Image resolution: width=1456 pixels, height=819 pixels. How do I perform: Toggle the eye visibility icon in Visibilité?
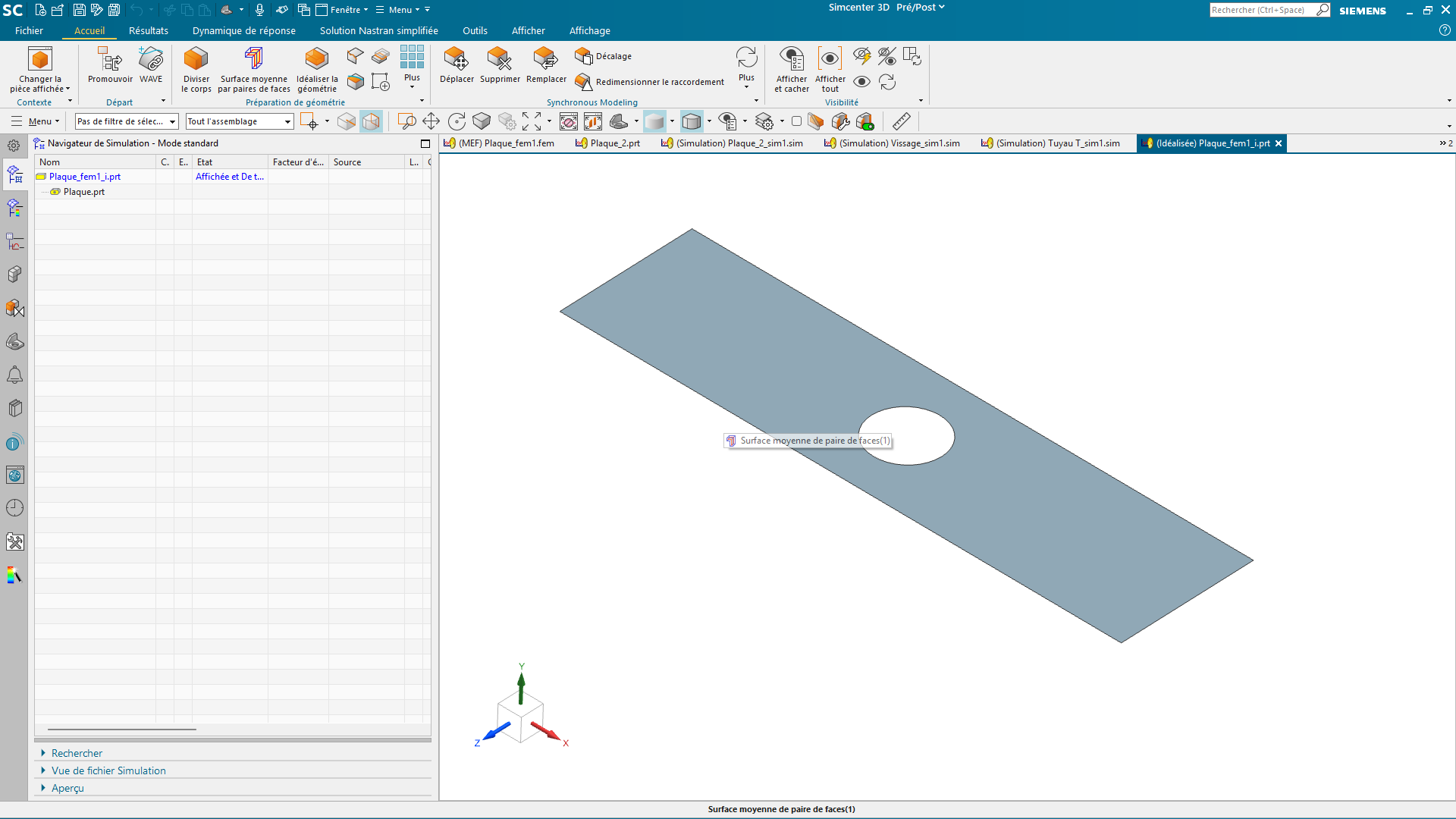coord(861,82)
